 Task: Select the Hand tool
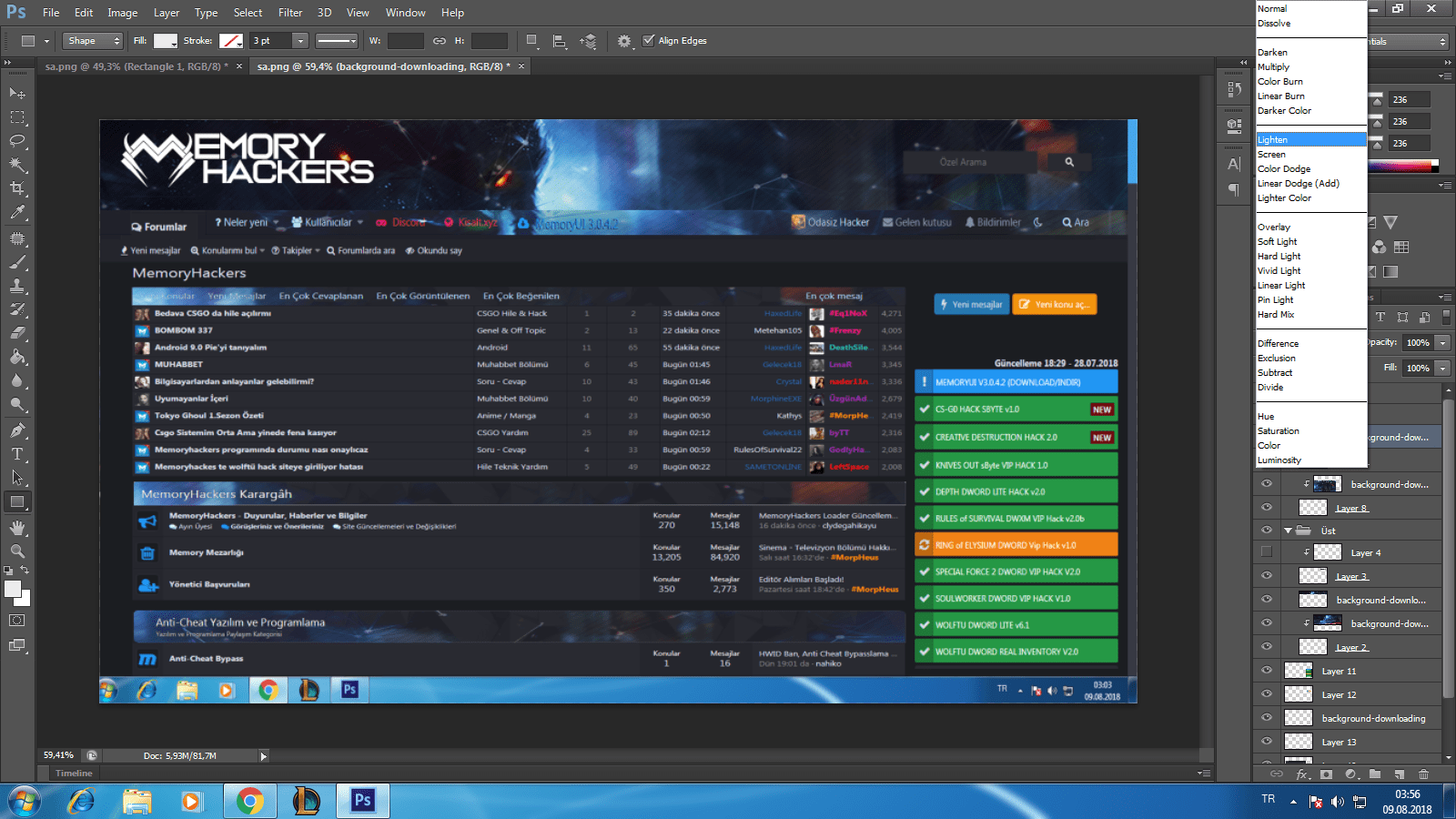17,528
